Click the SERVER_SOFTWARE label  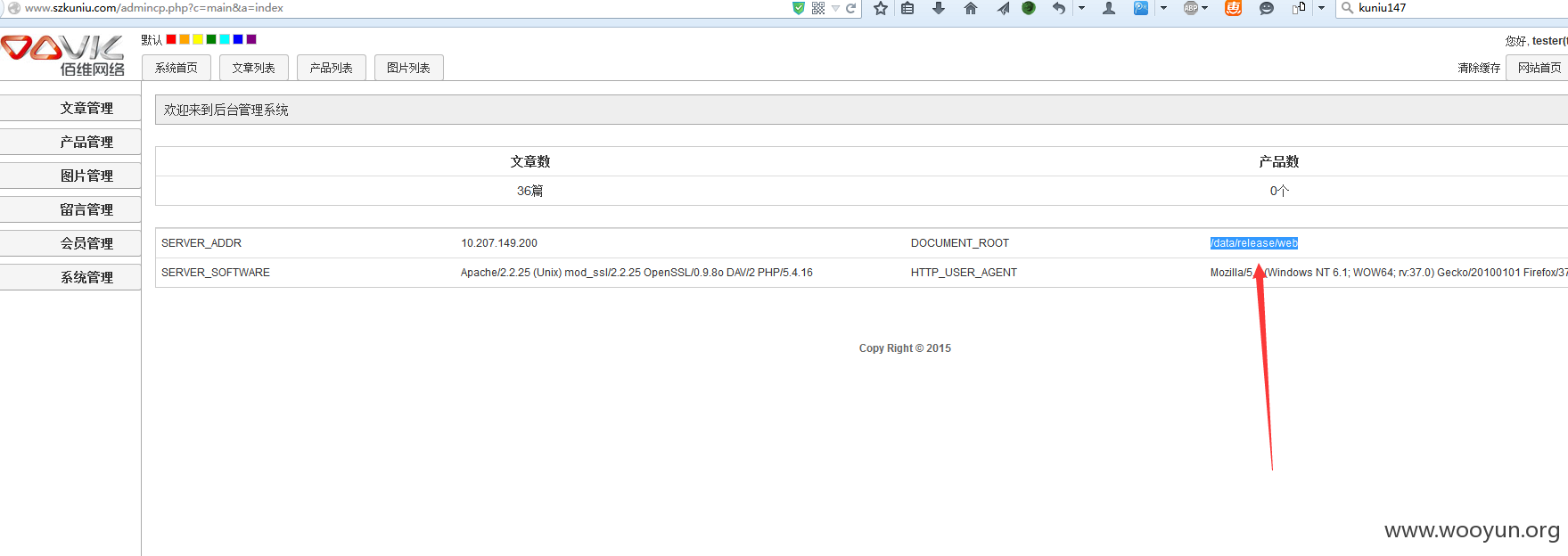216,273
